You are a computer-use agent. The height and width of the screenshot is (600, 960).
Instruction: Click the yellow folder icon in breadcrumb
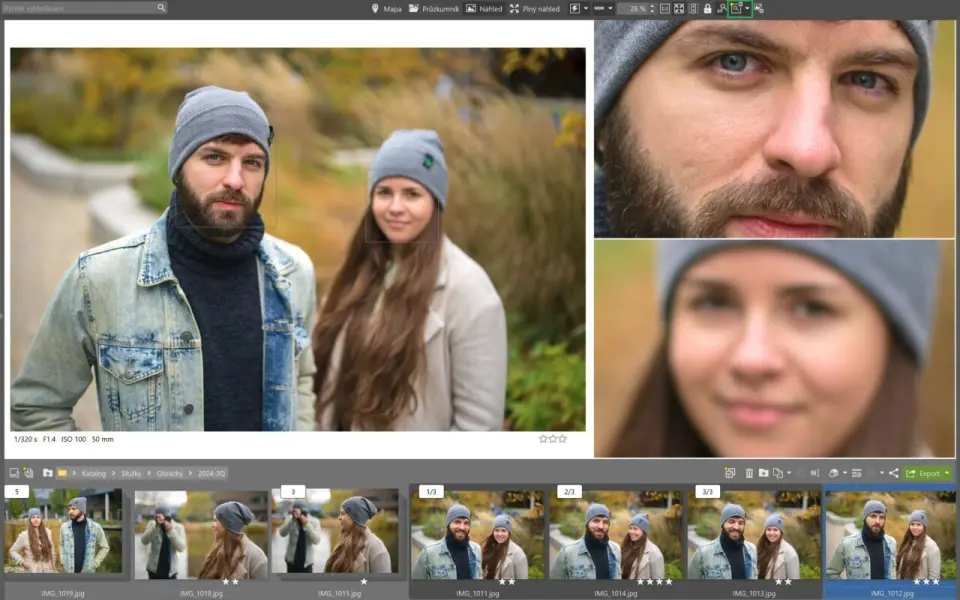(x=62, y=472)
